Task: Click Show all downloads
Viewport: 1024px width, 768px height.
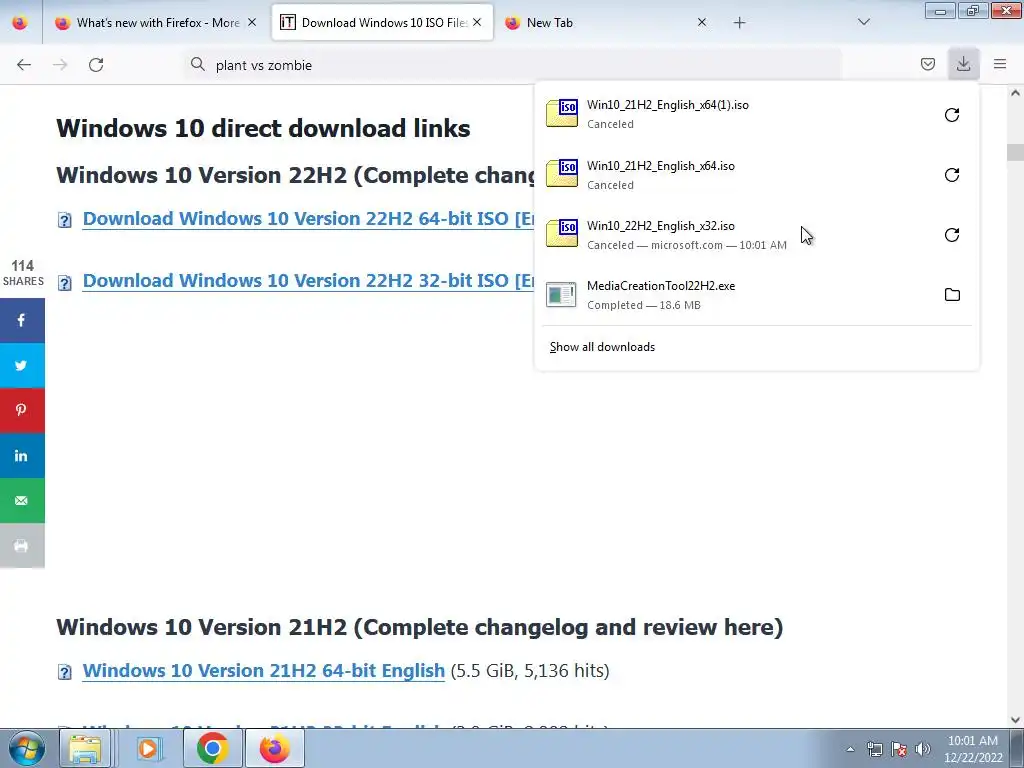Action: (x=602, y=347)
